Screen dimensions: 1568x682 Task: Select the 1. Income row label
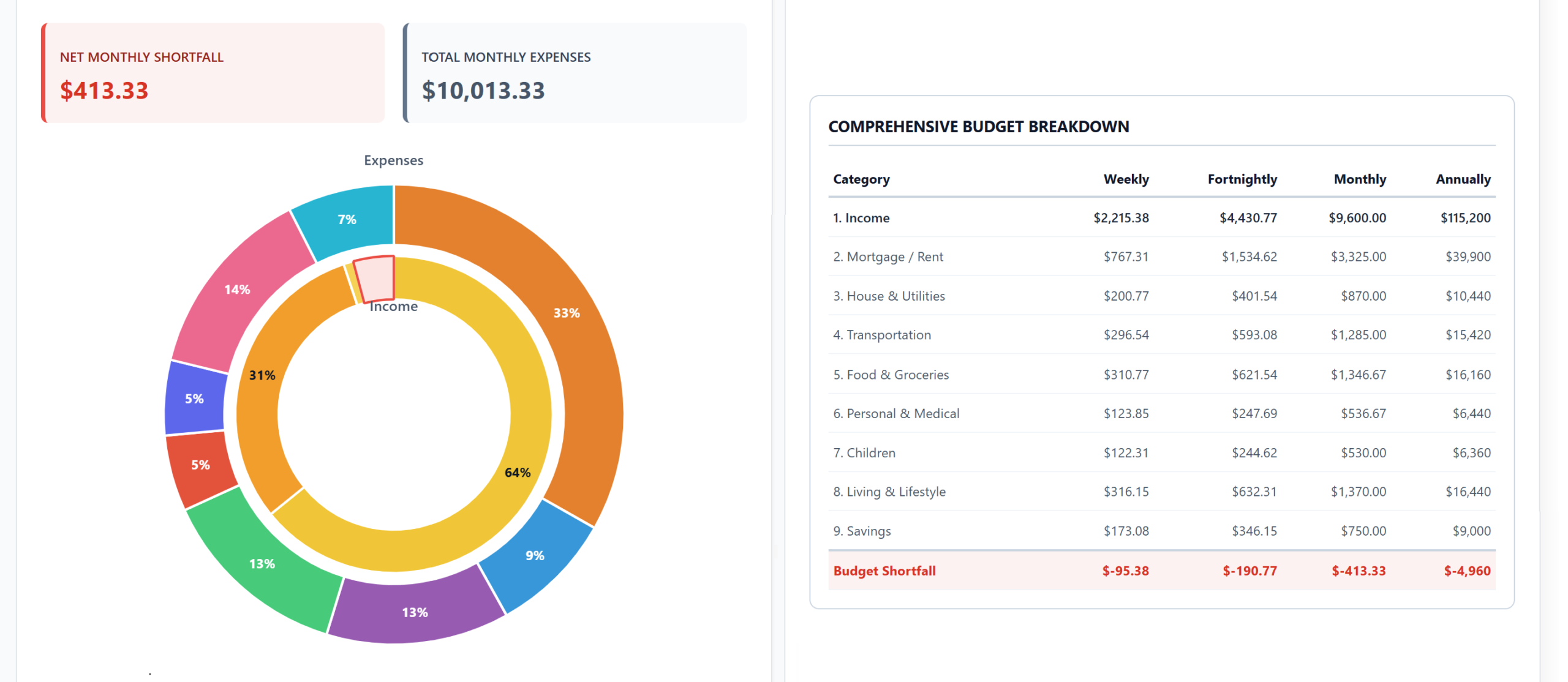[861, 218]
